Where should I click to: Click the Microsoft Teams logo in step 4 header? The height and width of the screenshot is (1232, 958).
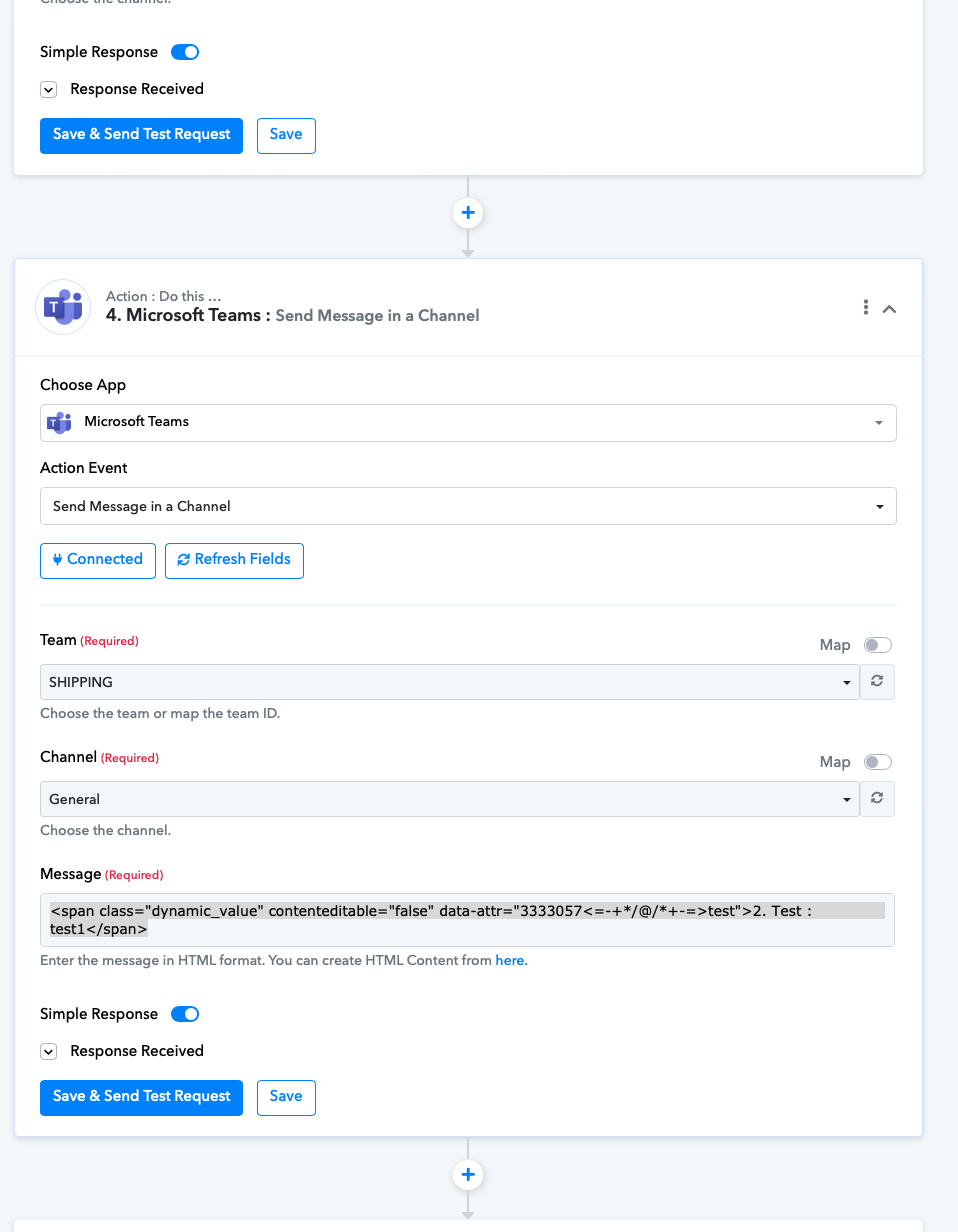63,307
